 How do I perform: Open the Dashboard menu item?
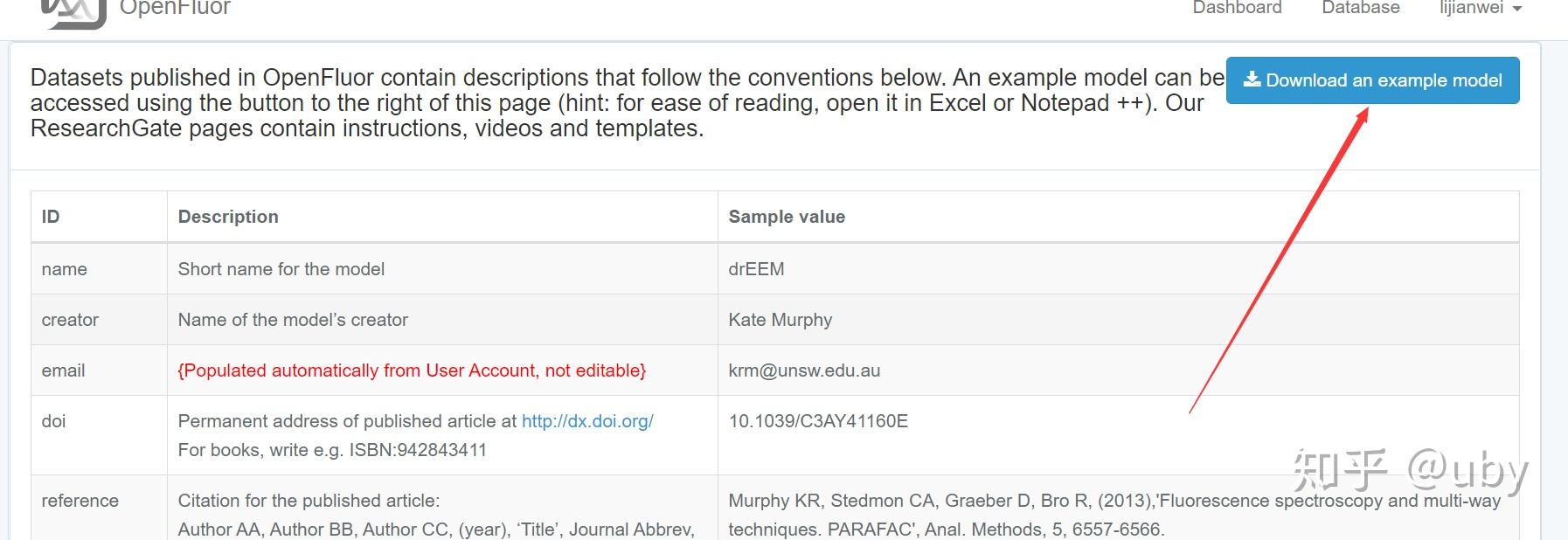click(1237, 8)
